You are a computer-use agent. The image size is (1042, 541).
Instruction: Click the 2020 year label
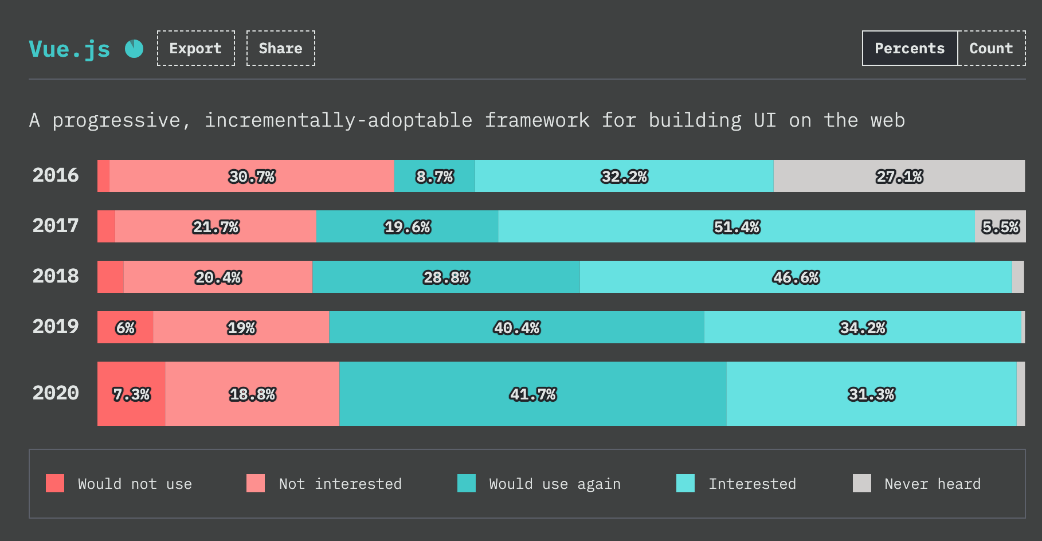tap(55, 394)
